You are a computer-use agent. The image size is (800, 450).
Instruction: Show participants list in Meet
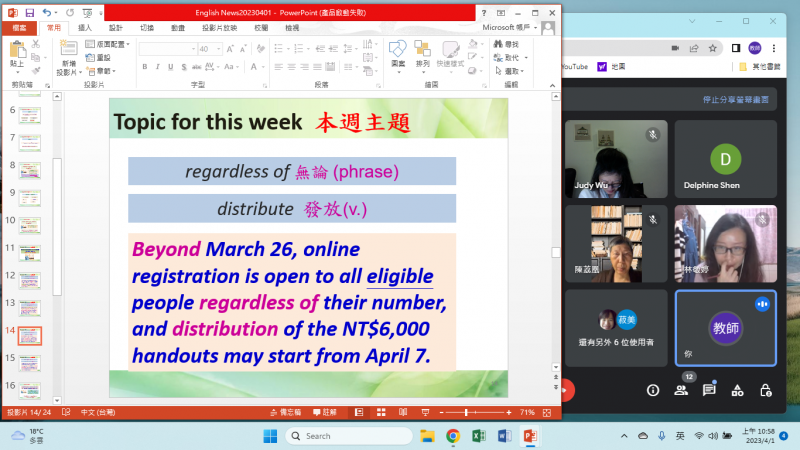click(681, 390)
